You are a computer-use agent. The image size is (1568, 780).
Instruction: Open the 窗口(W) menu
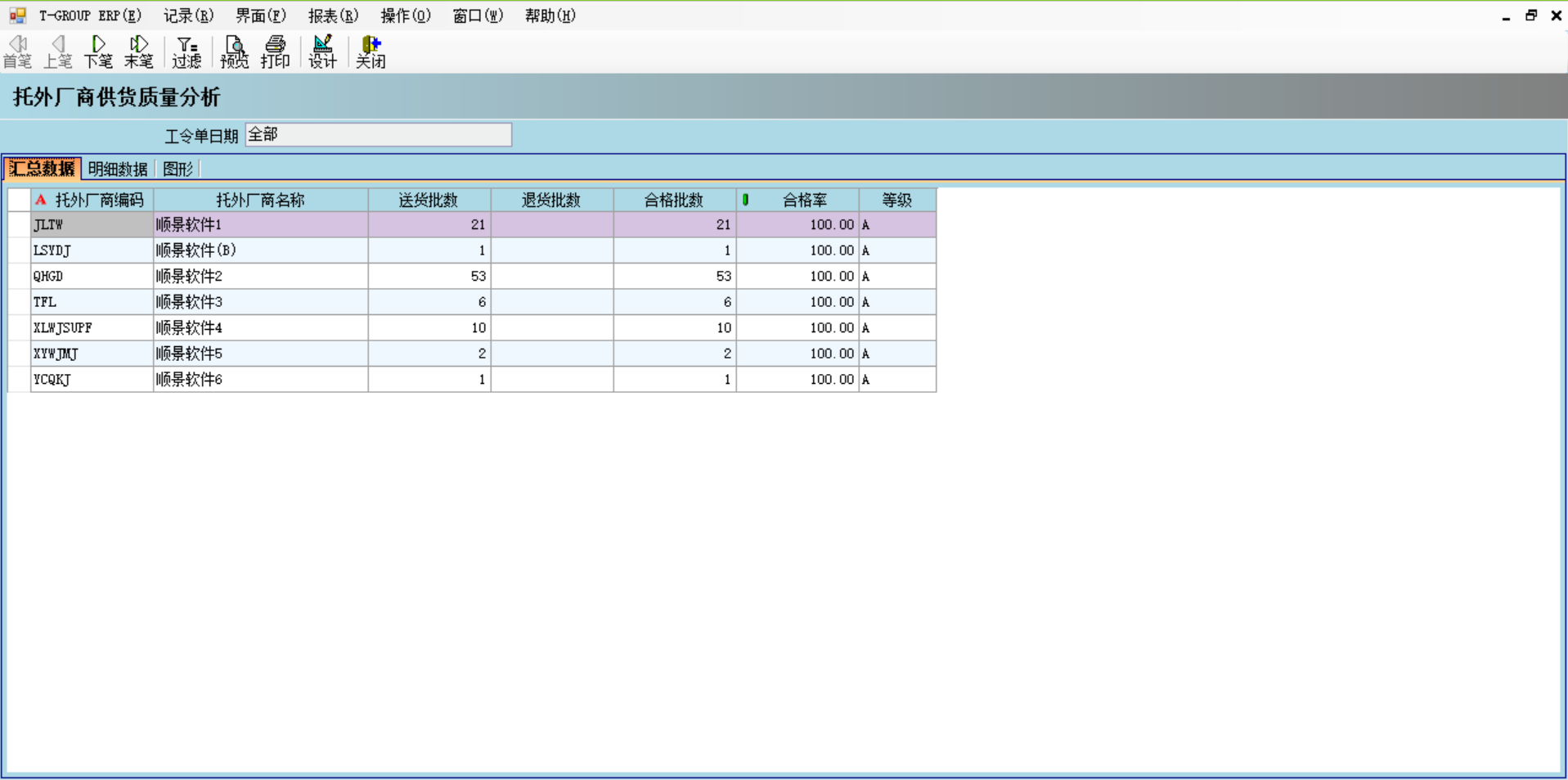click(478, 16)
